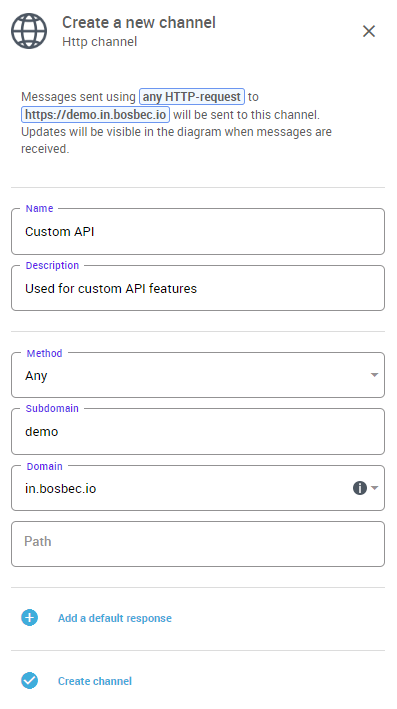
Task: Click the Http channel subtitle
Action: point(99,42)
